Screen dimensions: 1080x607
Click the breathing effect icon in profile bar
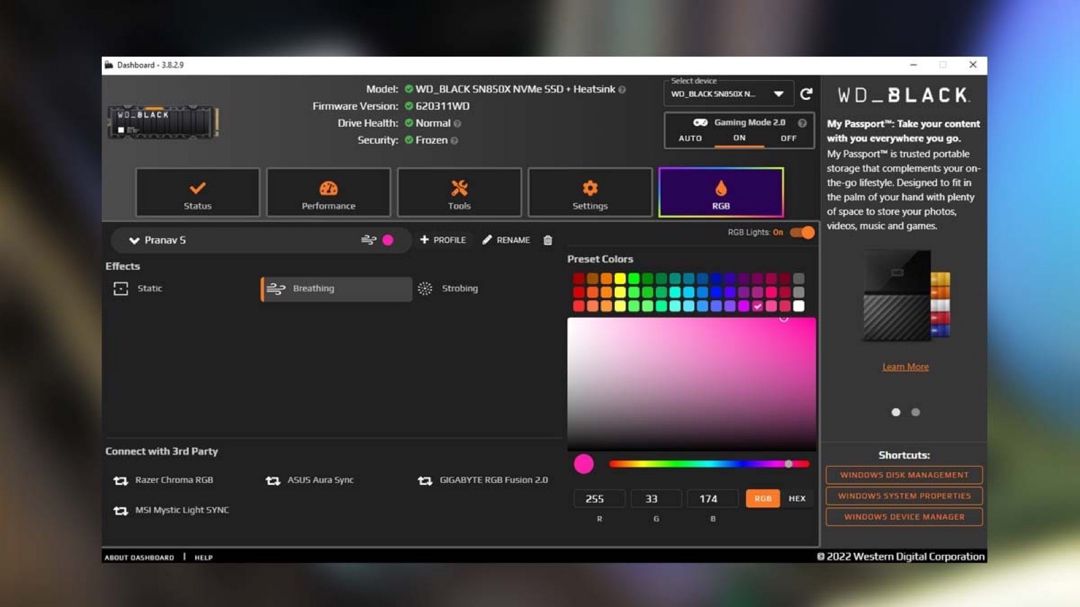coord(368,240)
